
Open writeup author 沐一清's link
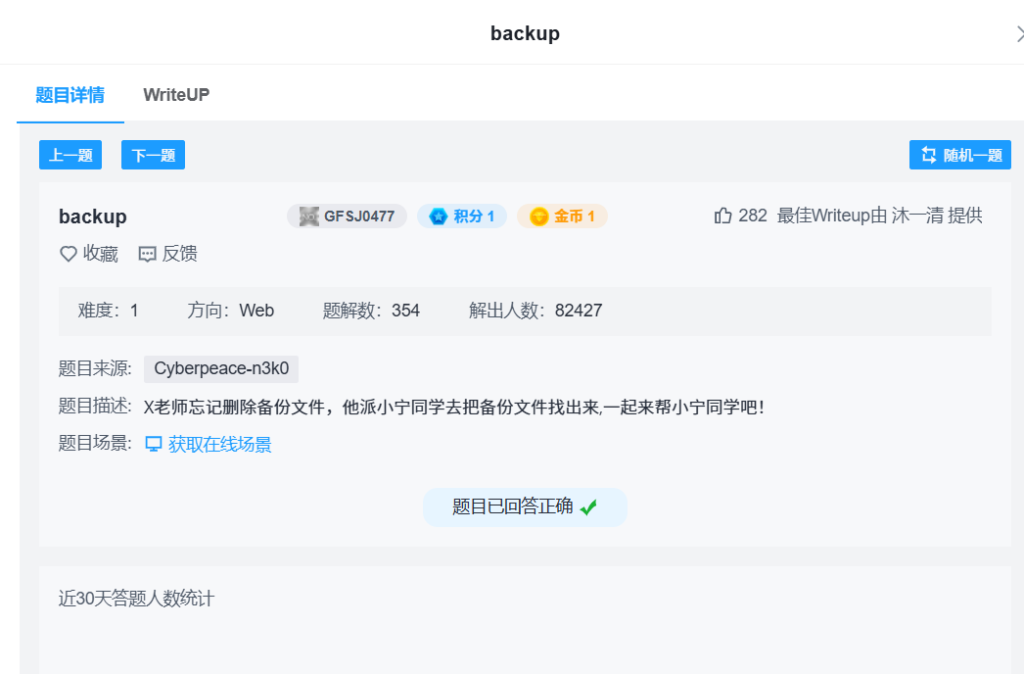(917, 216)
